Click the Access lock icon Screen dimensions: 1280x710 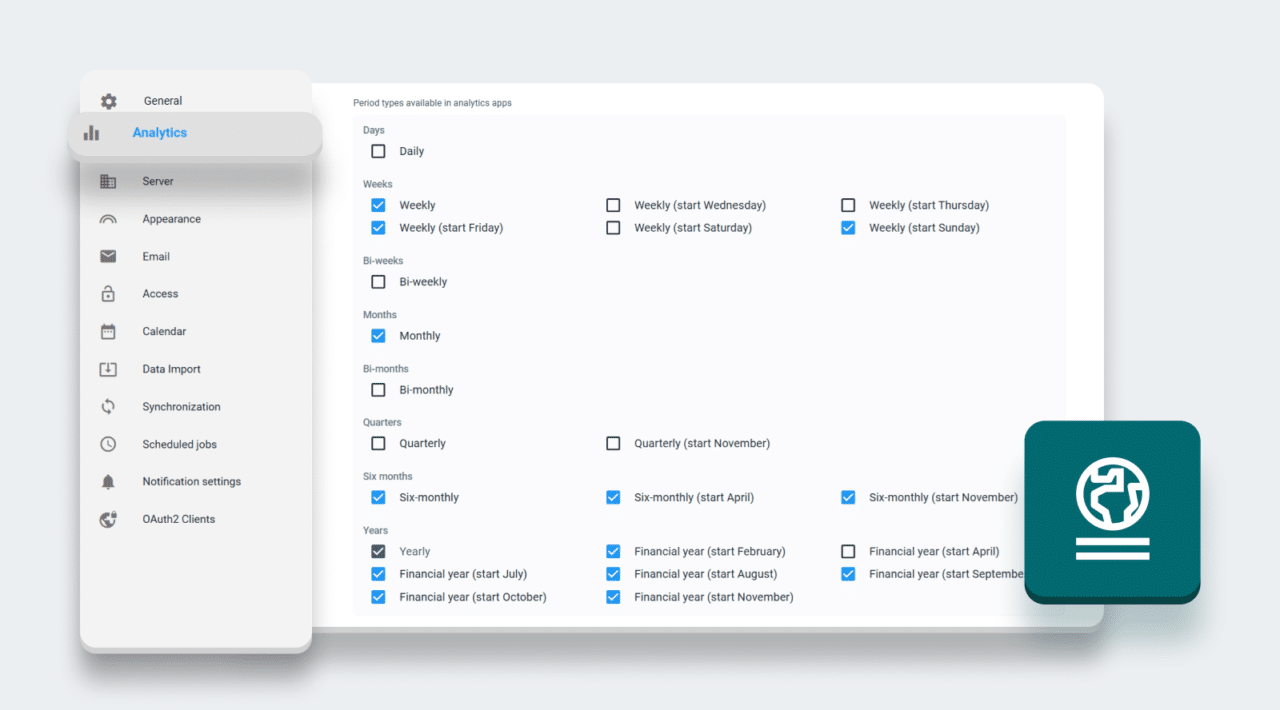(108, 294)
